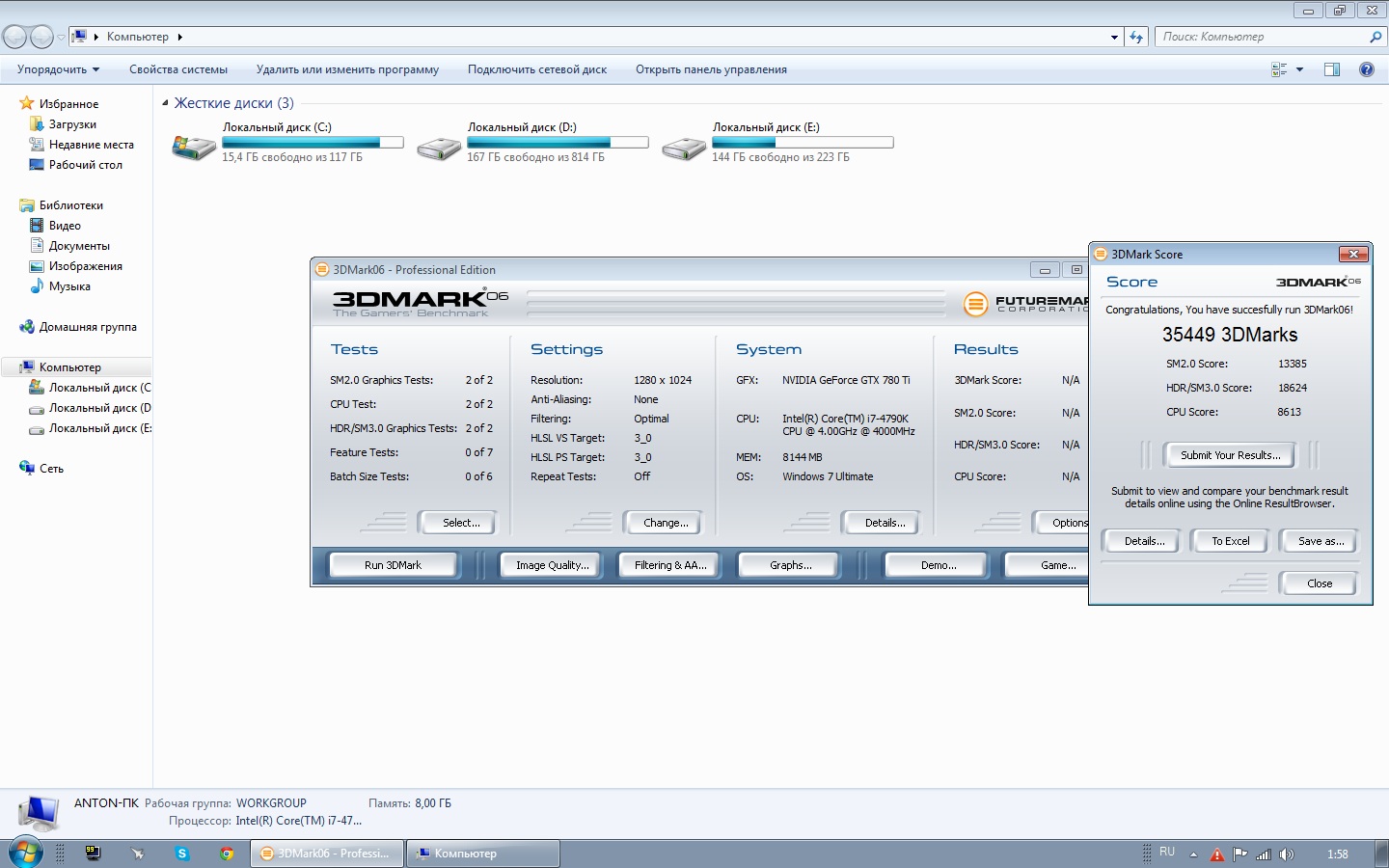Viewport: 1389px width, 868px height.
Task: Collapse the Жесткие диски group
Action: coord(165,103)
